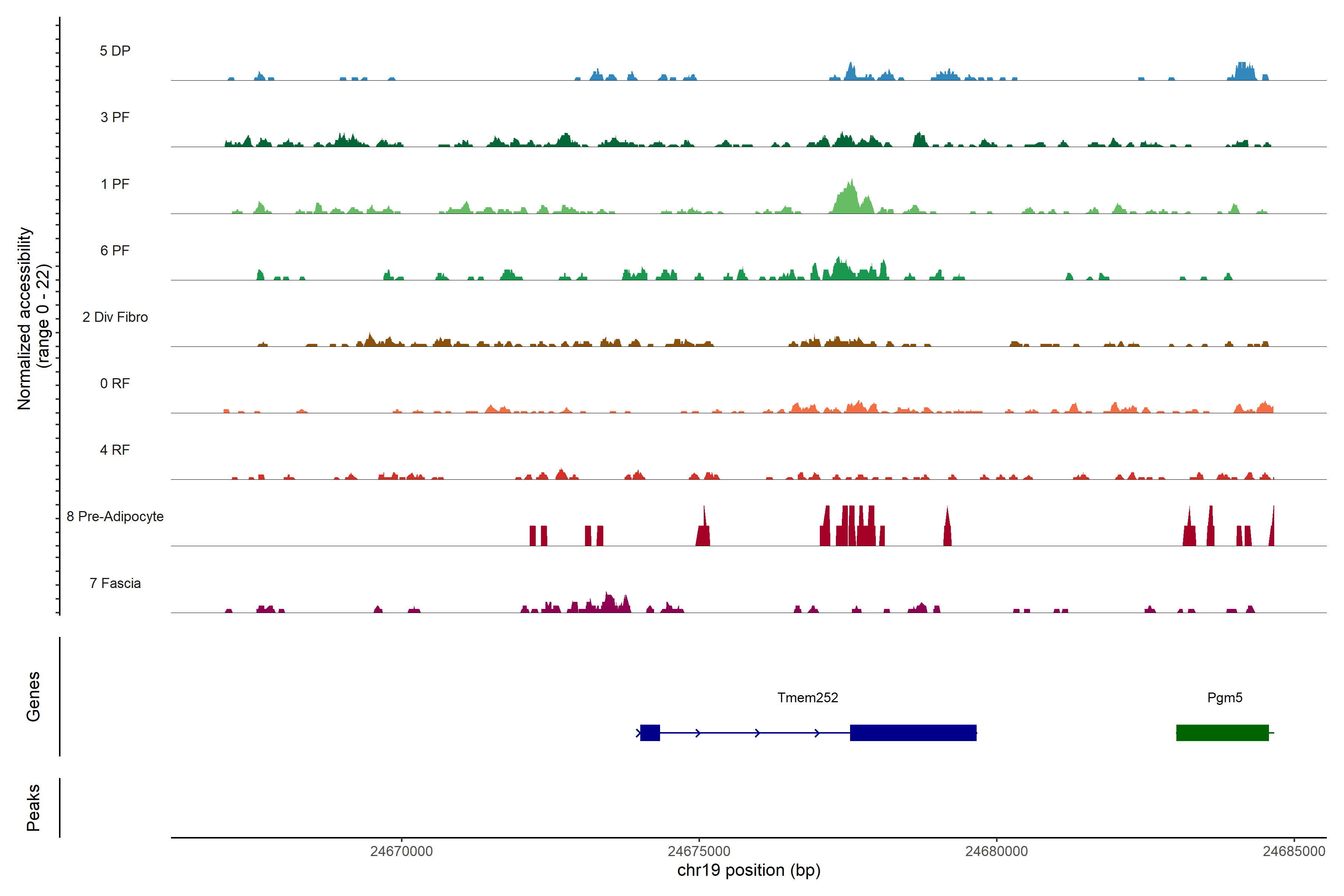Click the 2 Div Fibro track label
This screenshot has height=896, width=1344.
[x=115, y=317]
